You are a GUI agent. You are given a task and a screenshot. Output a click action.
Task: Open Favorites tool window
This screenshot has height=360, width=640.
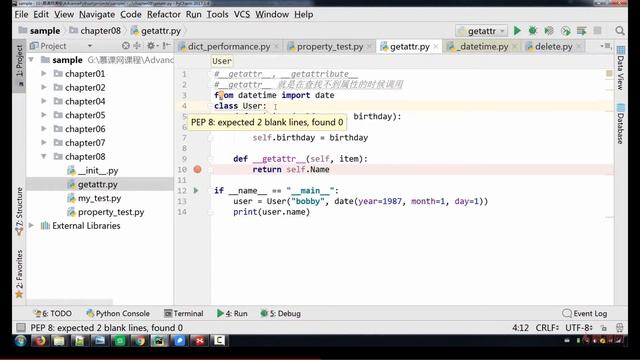(19, 274)
